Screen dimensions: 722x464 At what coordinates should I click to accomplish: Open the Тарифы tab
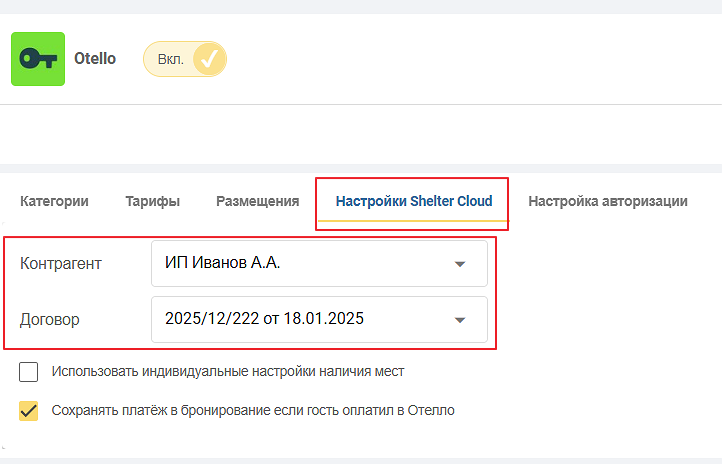152,201
